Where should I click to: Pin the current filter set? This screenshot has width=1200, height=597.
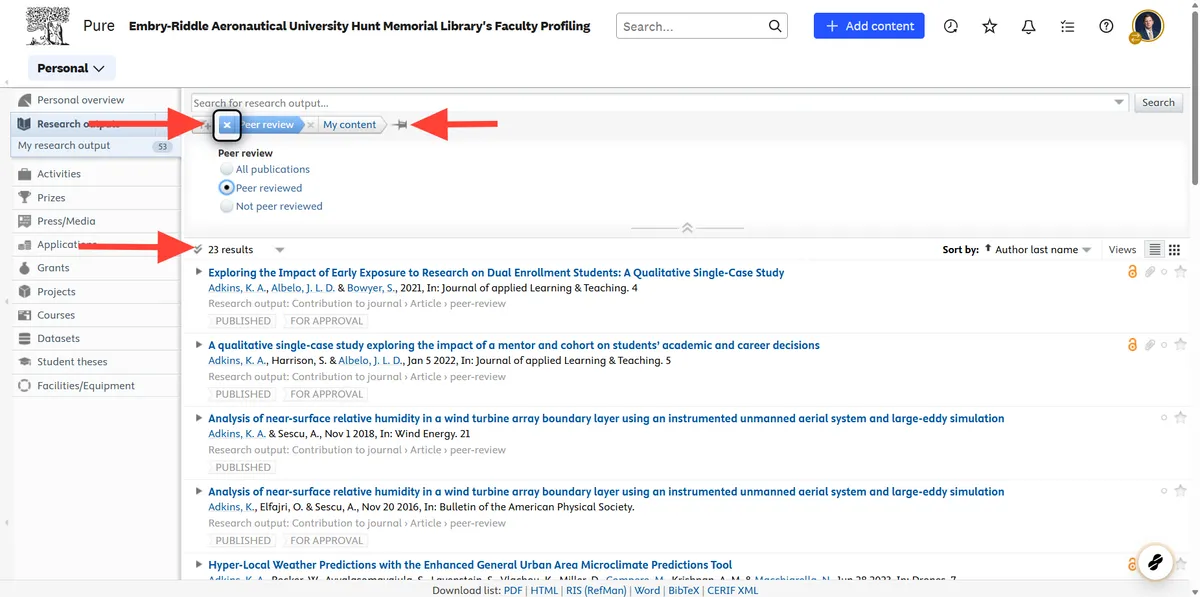[x=401, y=125]
